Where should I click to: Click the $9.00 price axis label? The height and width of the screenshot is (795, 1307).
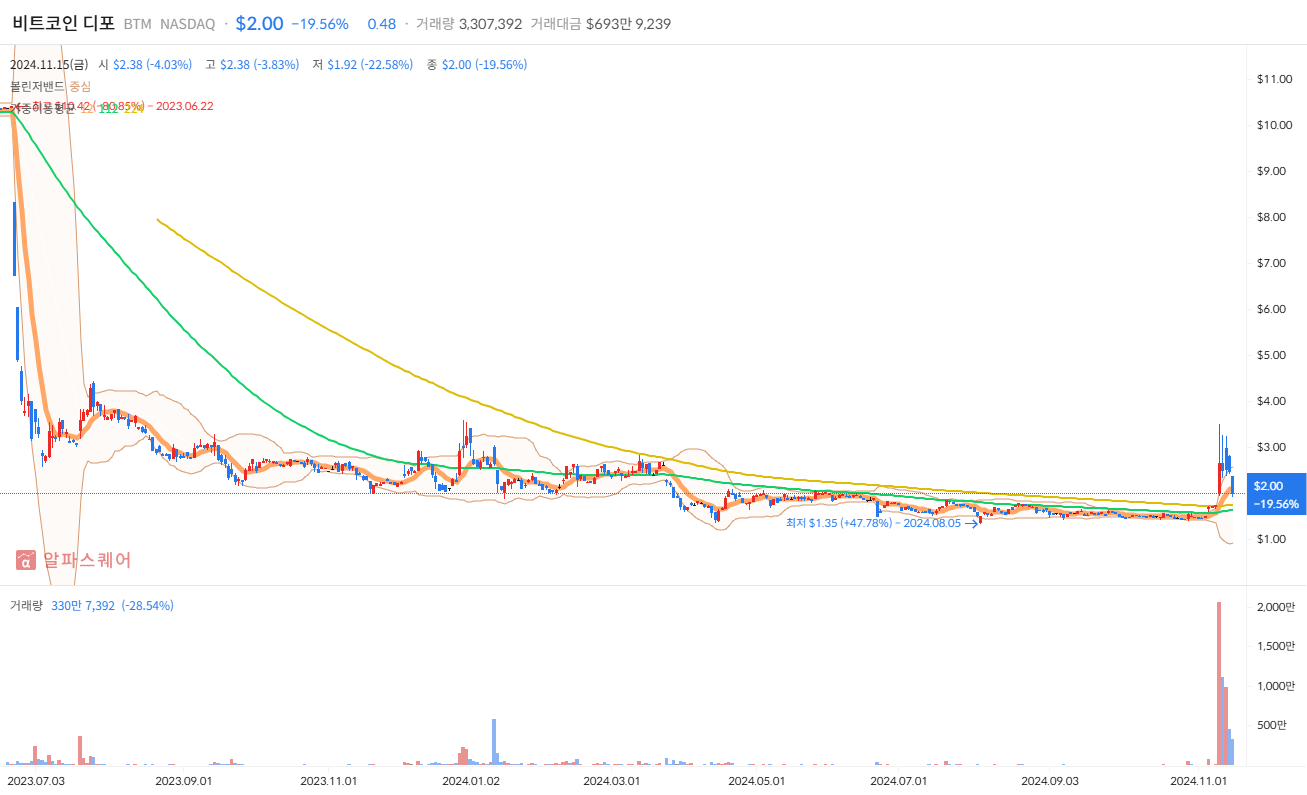pyautogui.click(x=1271, y=171)
